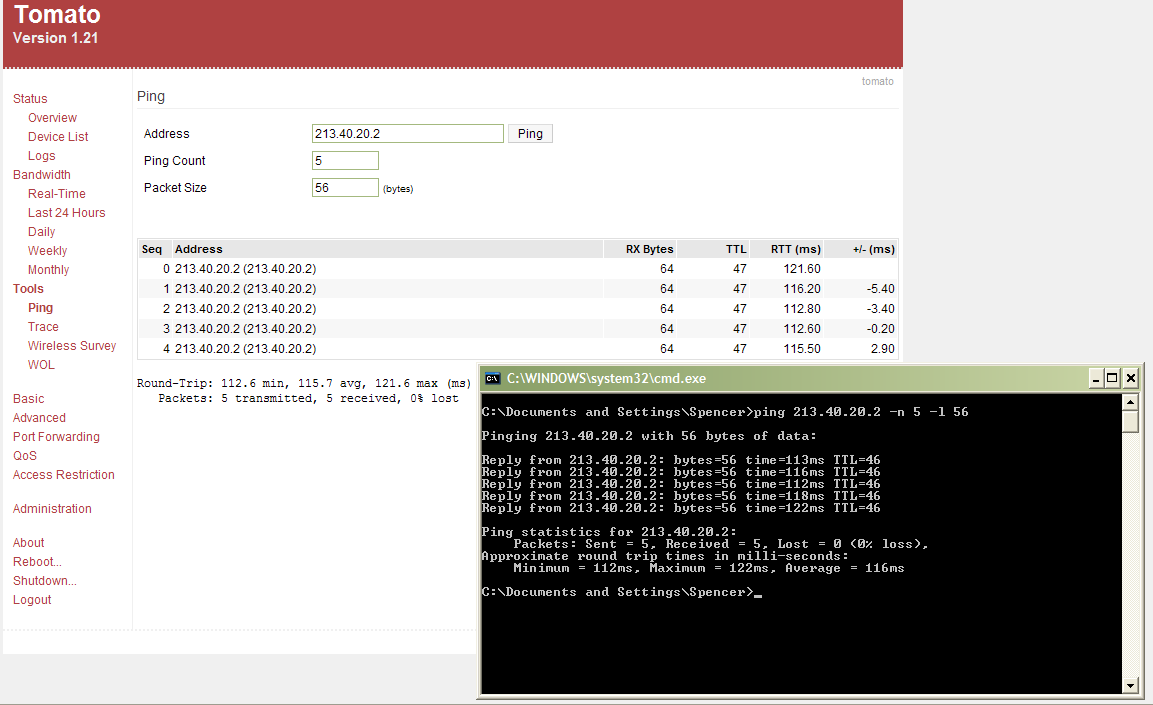1153x705 pixels.
Task: Click the 'tomato' router name text
Action: 877,82
